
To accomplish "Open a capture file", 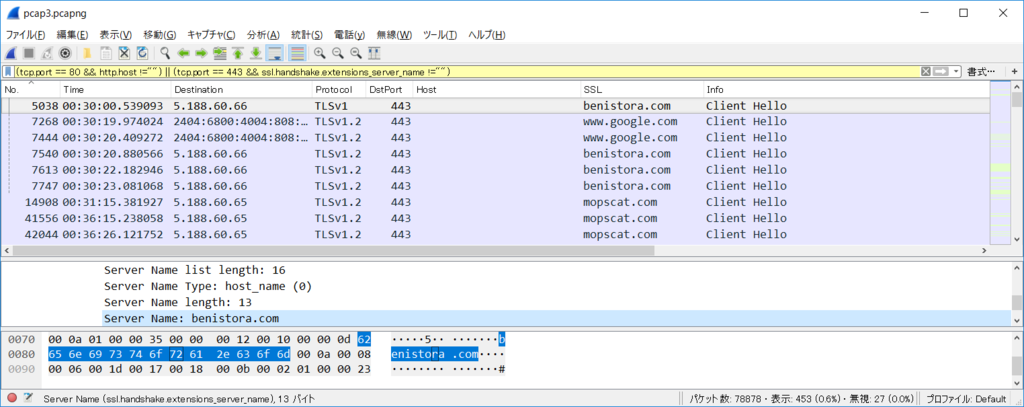I will point(87,53).
